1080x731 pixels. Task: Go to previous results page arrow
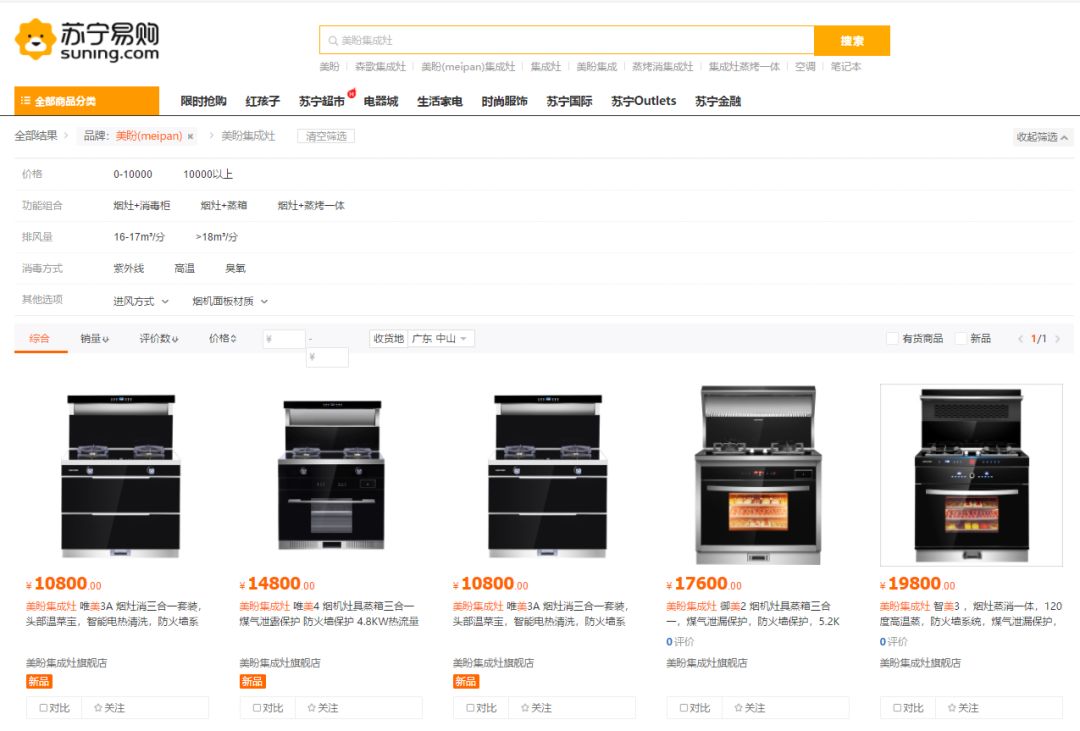1020,338
